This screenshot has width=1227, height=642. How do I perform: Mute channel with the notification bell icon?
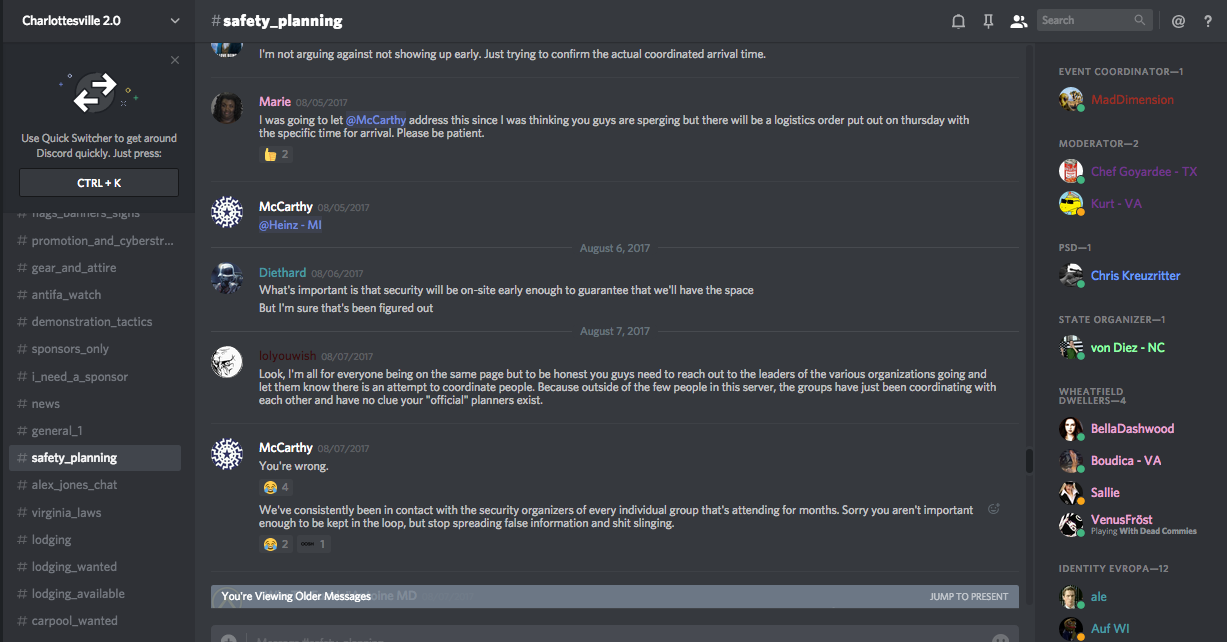coord(958,21)
